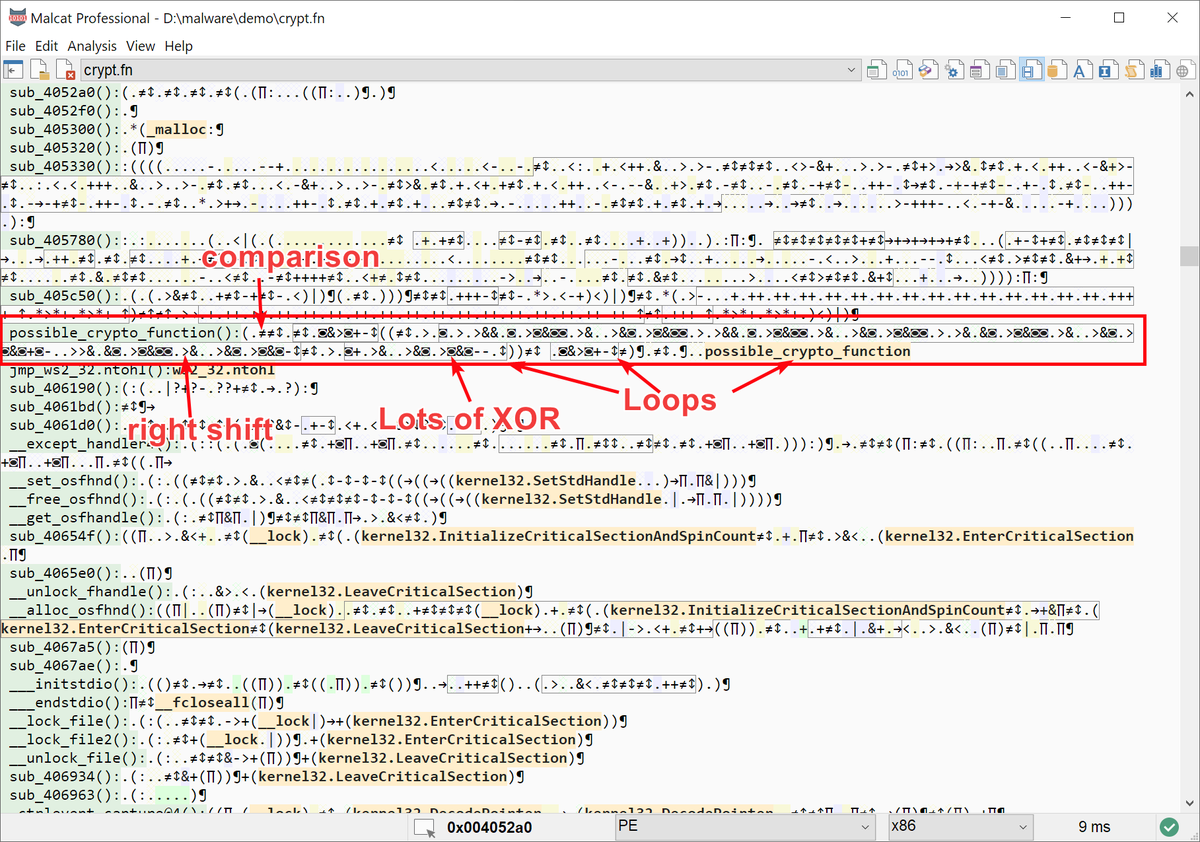
Task: Open the blue bar chart view icon
Action: tap(1161, 70)
